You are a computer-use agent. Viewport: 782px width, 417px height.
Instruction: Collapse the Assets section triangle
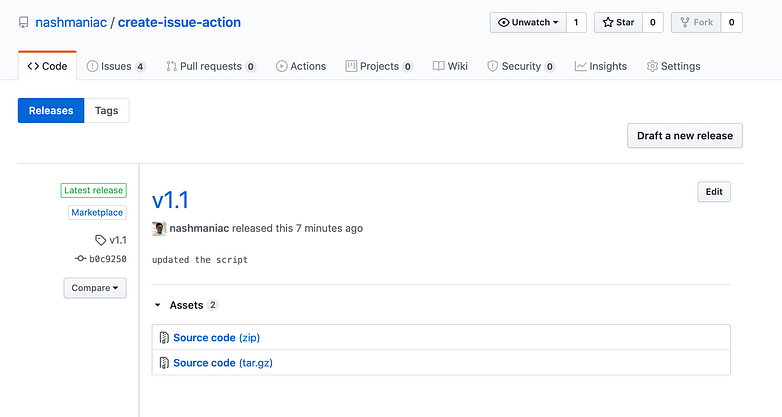tap(158, 305)
